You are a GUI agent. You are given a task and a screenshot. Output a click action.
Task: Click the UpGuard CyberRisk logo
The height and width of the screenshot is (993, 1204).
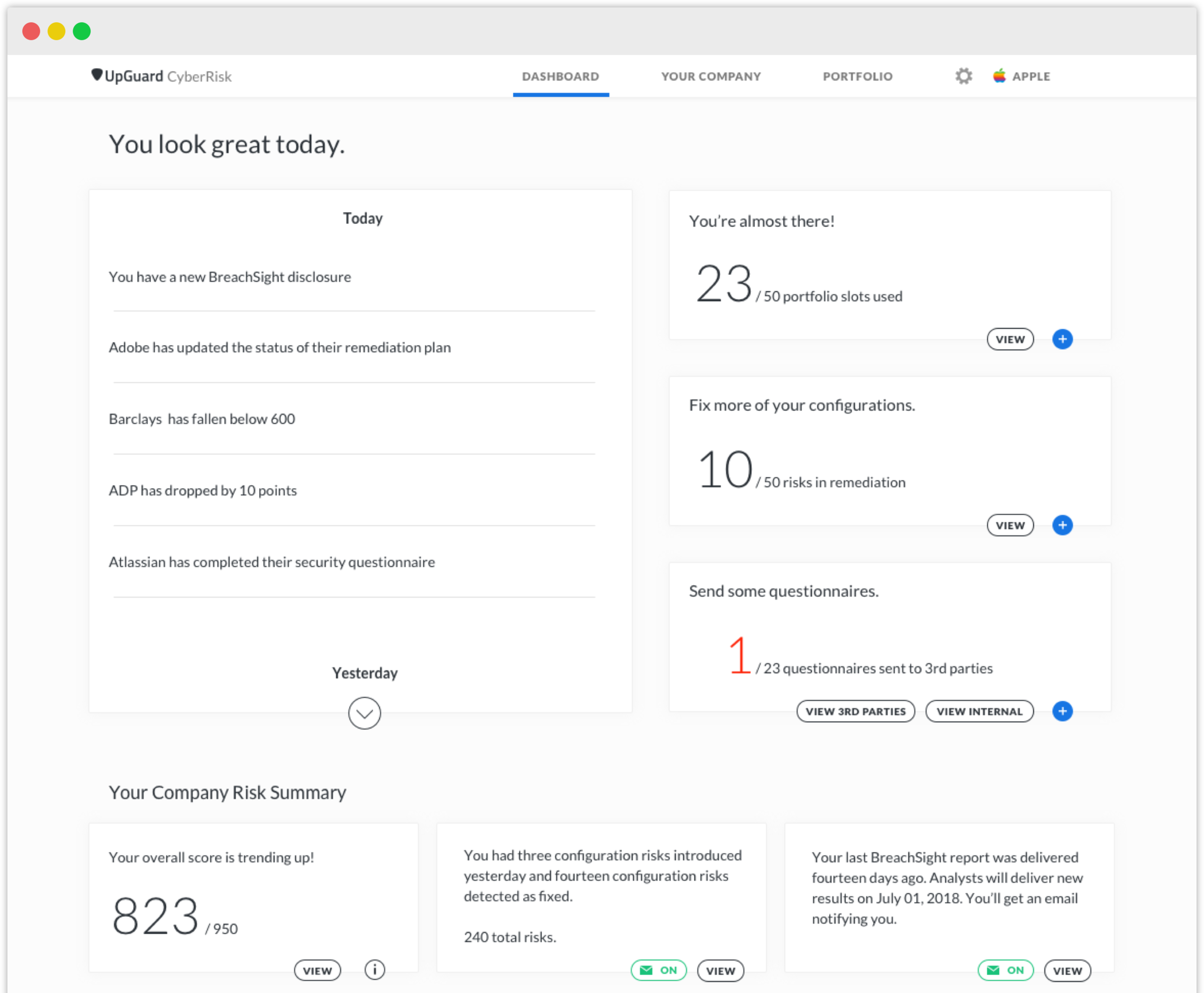pyautogui.click(x=161, y=76)
